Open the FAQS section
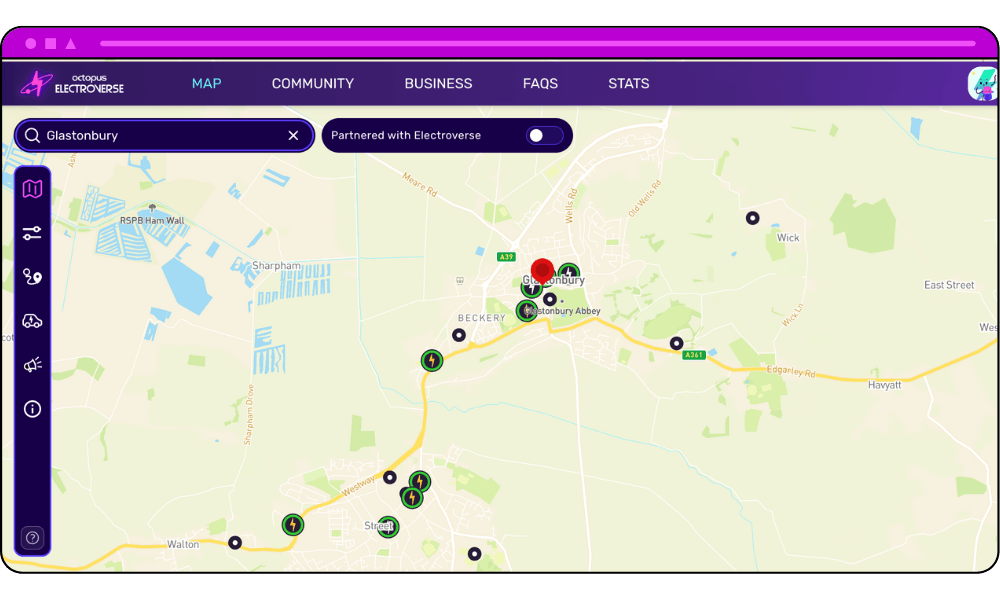Image resolution: width=1000 pixels, height=600 pixels. tap(540, 84)
